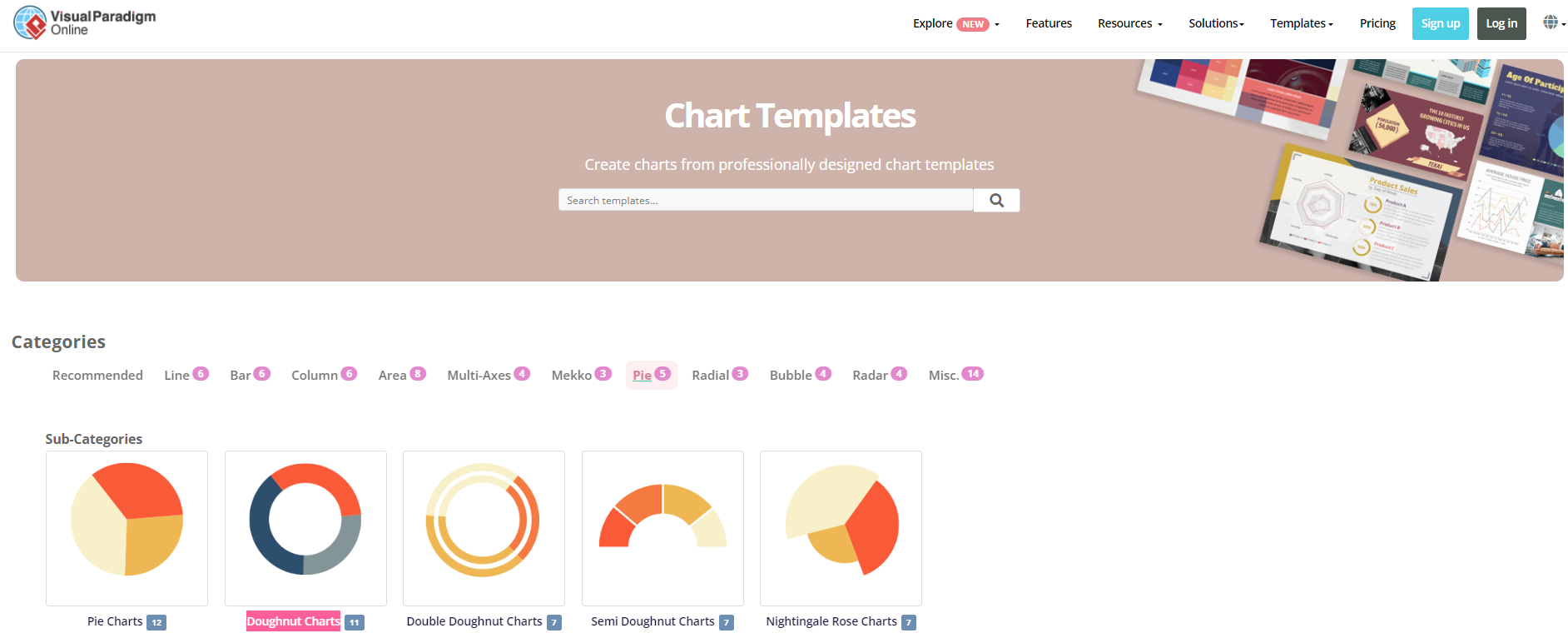Focus the Search templates input field
This screenshot has height=643, width=1568.
click(765, 201)
